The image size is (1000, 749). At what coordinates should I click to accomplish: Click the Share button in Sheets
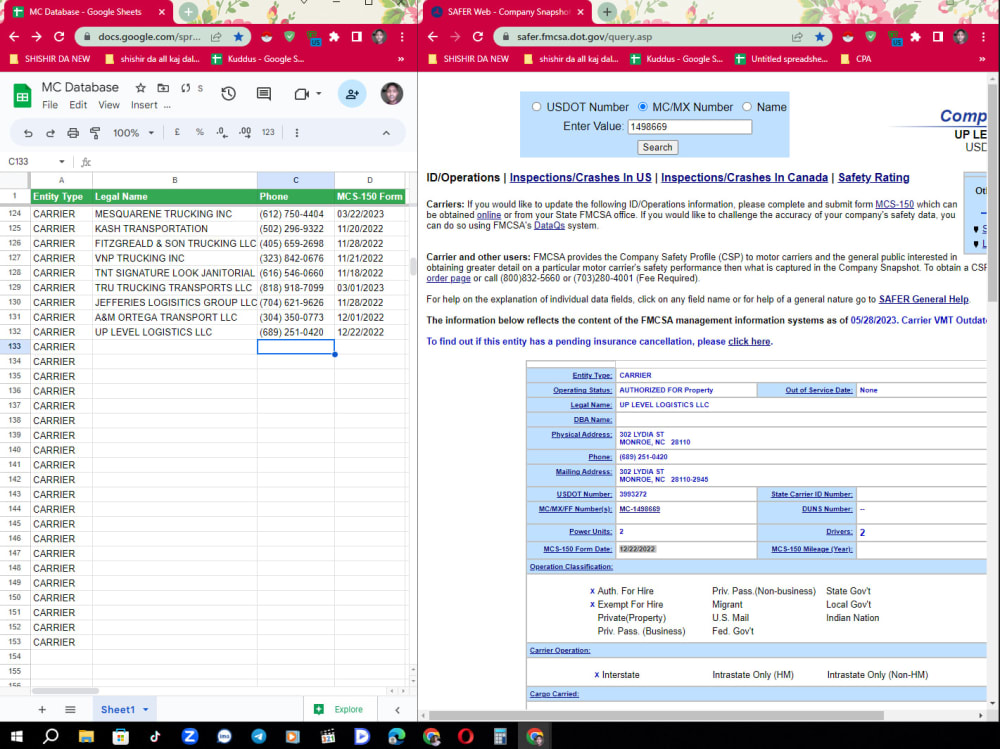[351, 94]
